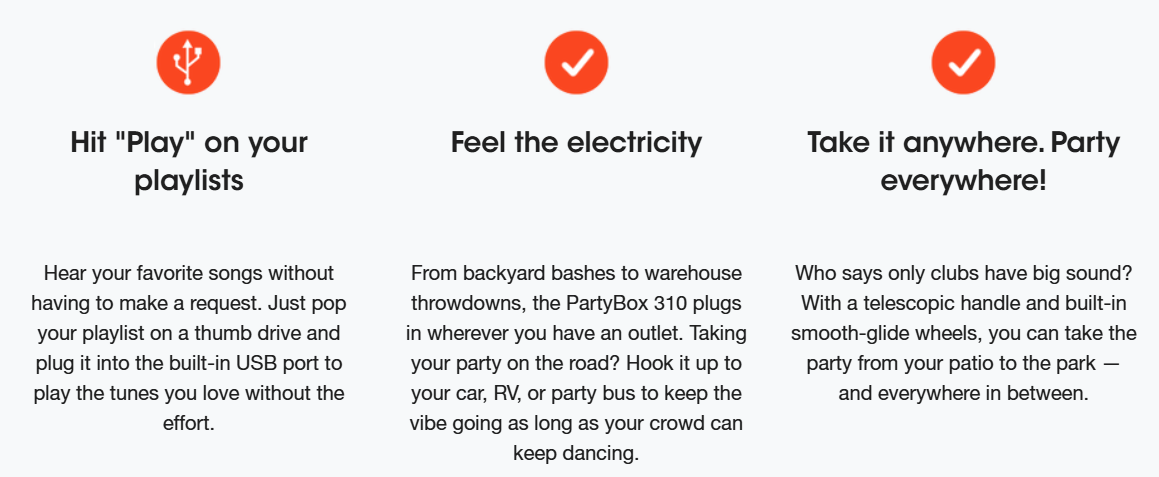
Task: Select the checkmark icon above "Take it anywhere"
Action: pyautogui.click(x=964, y=63)
